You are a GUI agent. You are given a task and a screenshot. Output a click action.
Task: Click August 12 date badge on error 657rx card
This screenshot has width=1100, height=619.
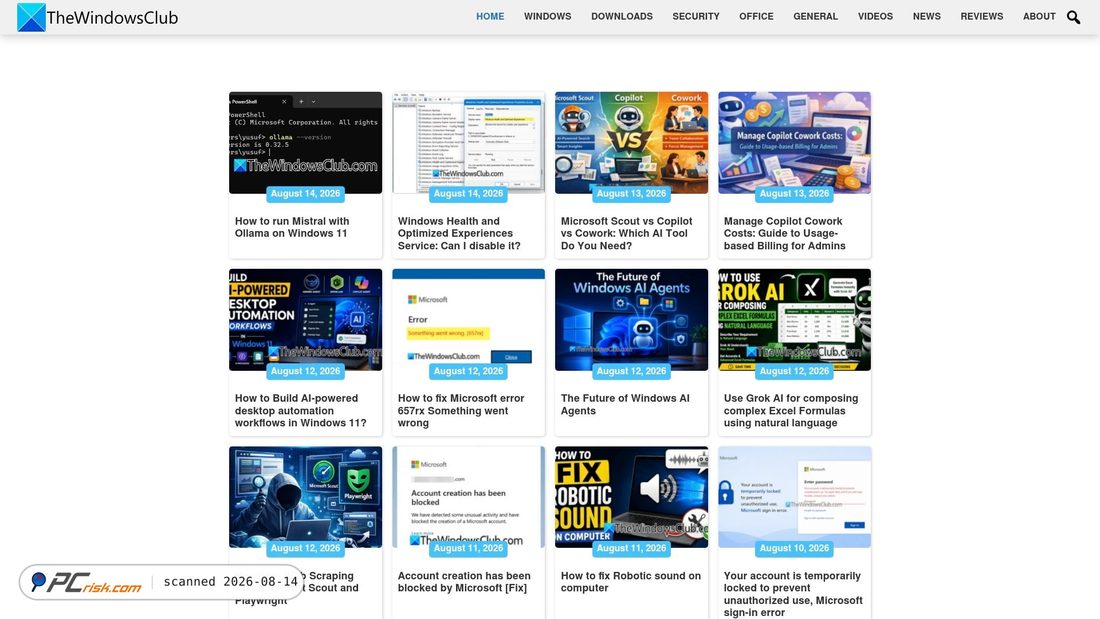click(x=469, y=371)
